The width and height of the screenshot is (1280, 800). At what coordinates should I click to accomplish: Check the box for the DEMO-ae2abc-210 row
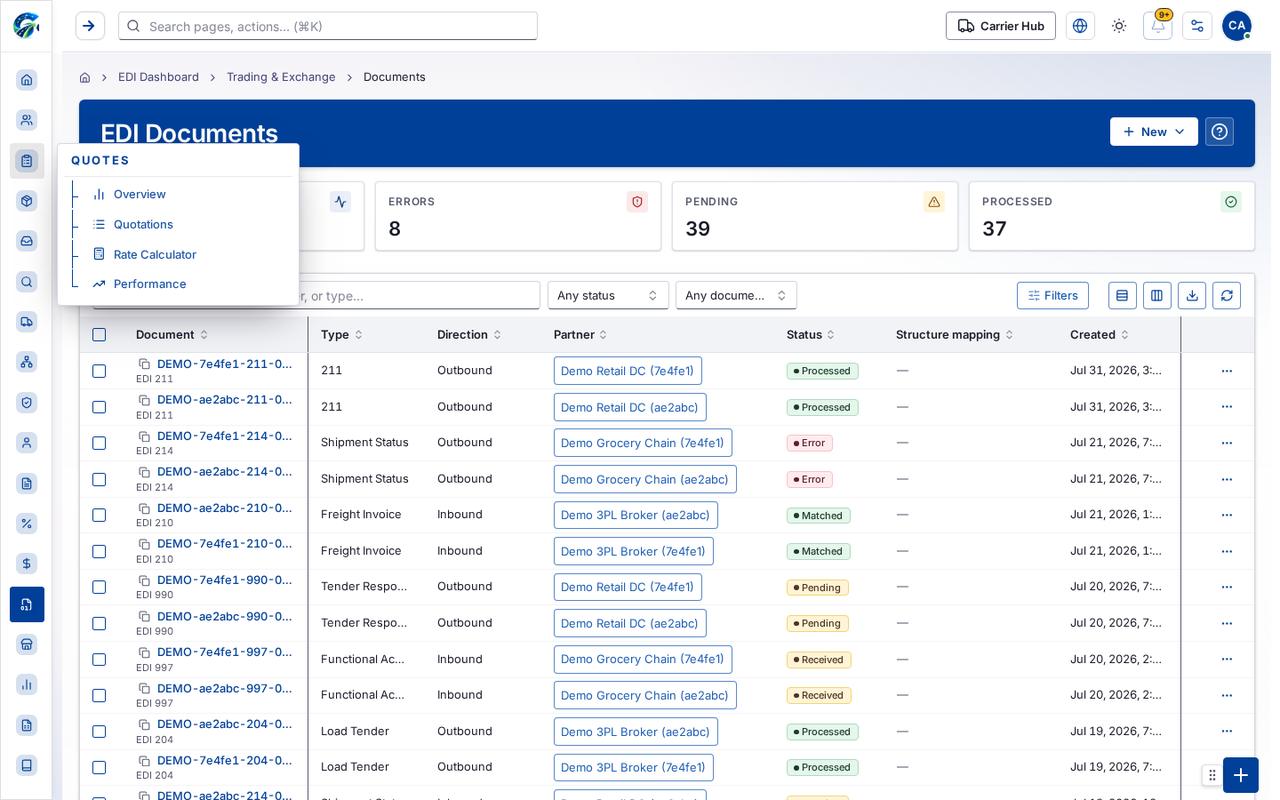coord(99,515)
